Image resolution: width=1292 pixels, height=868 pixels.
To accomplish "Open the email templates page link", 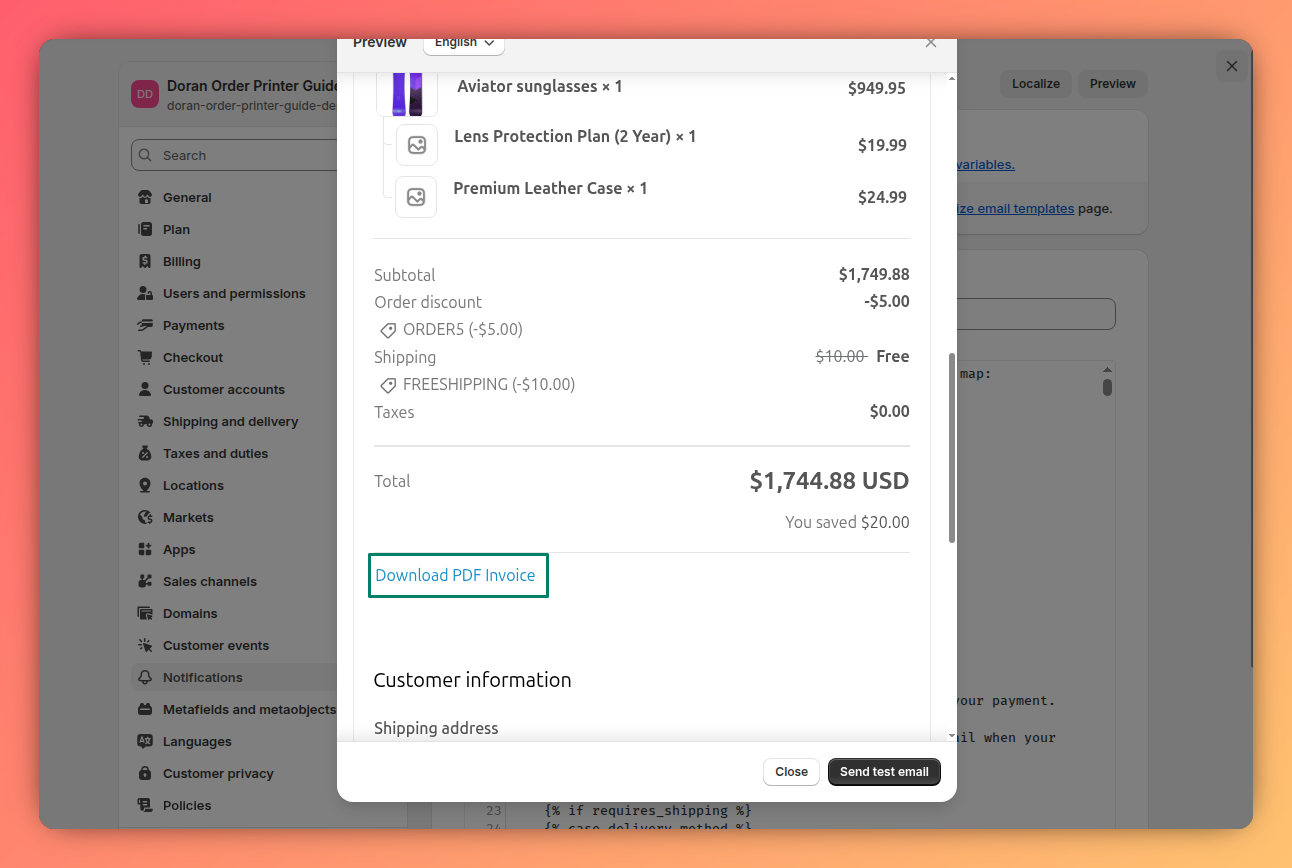I will click(x=1015, y=209).
